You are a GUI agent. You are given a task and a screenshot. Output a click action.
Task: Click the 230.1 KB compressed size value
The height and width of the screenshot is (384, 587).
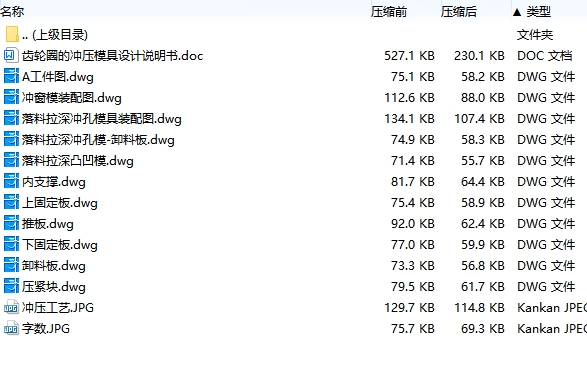(479, 56)
